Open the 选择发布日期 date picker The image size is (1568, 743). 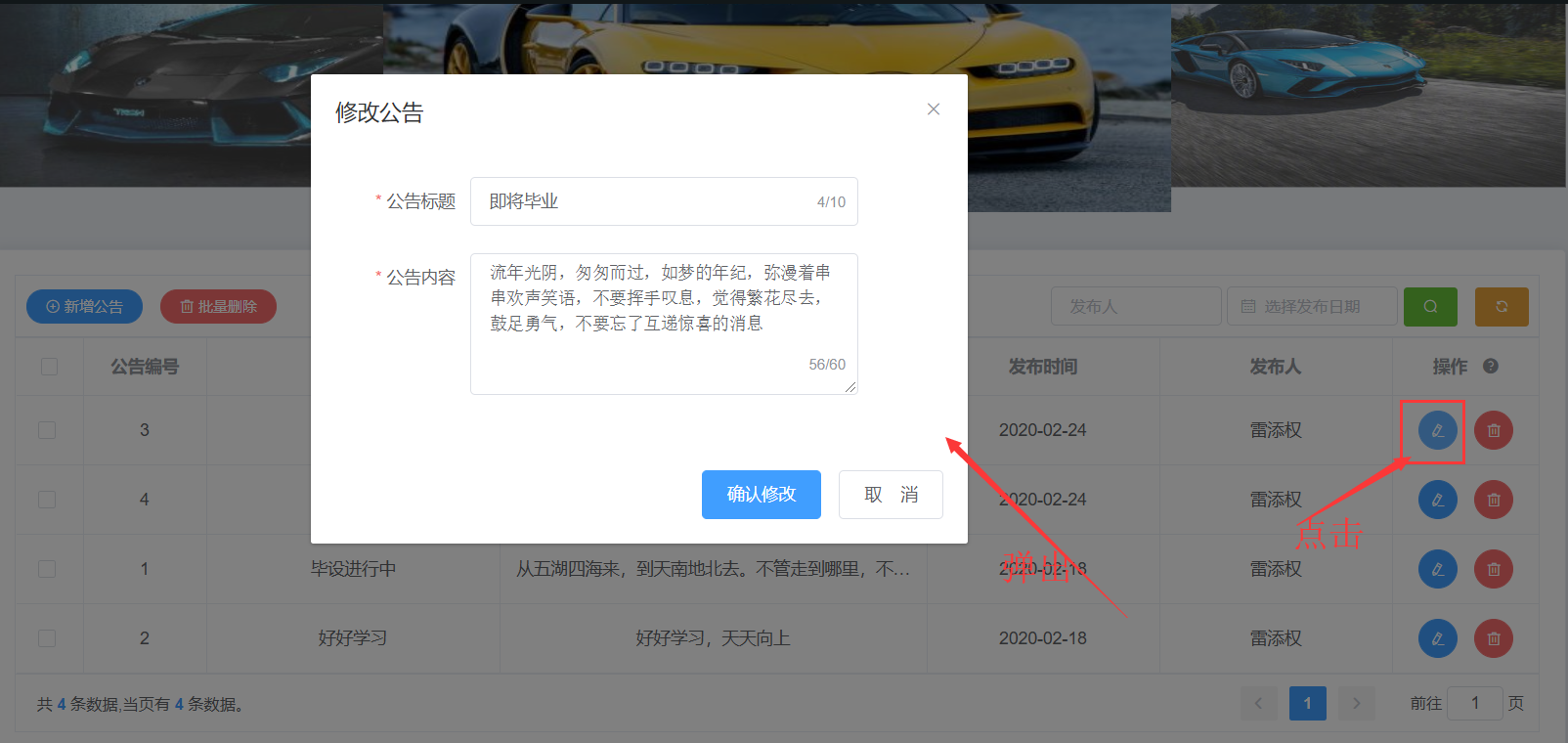1312,307
